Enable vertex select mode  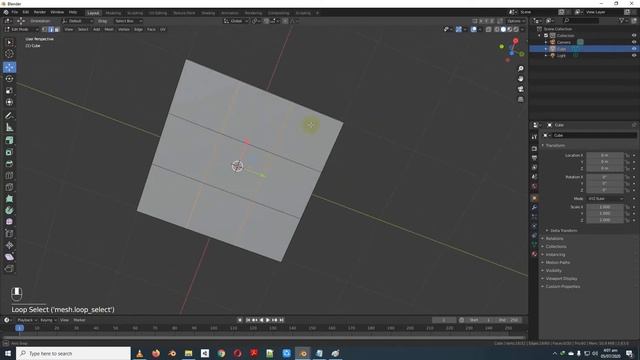pyautogui.click(x=45, y=29)
